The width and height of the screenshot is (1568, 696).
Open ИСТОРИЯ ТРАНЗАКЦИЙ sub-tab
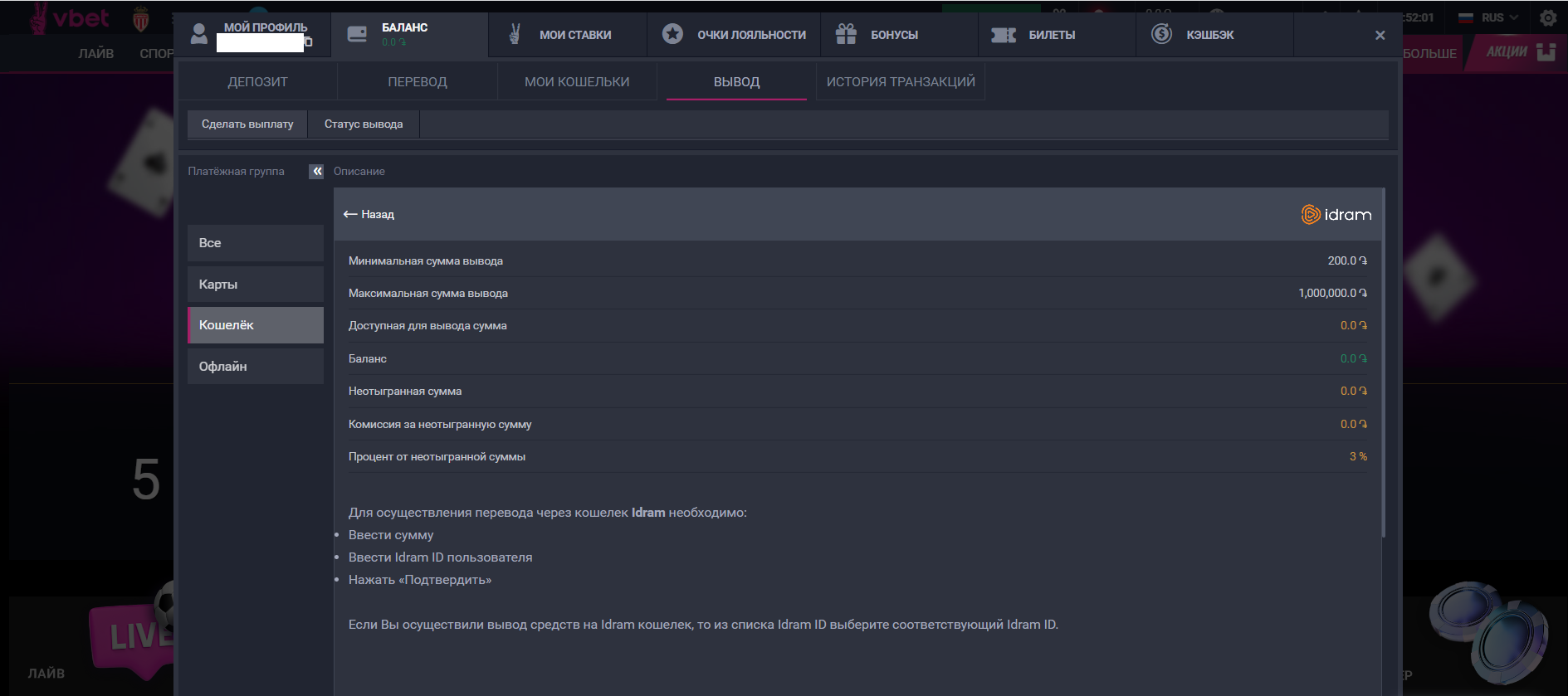point(901,82)
